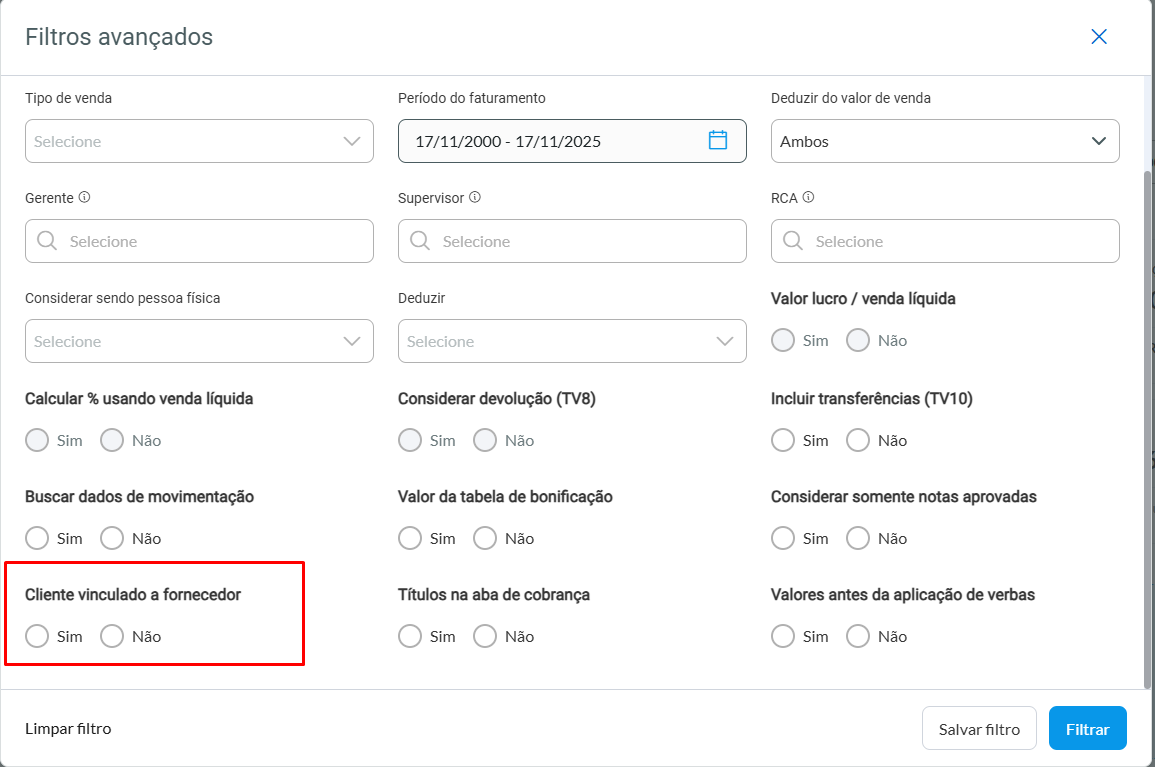Open the billing period calendar icon
Screen dimensions: 1155x767
pos(717,140)
